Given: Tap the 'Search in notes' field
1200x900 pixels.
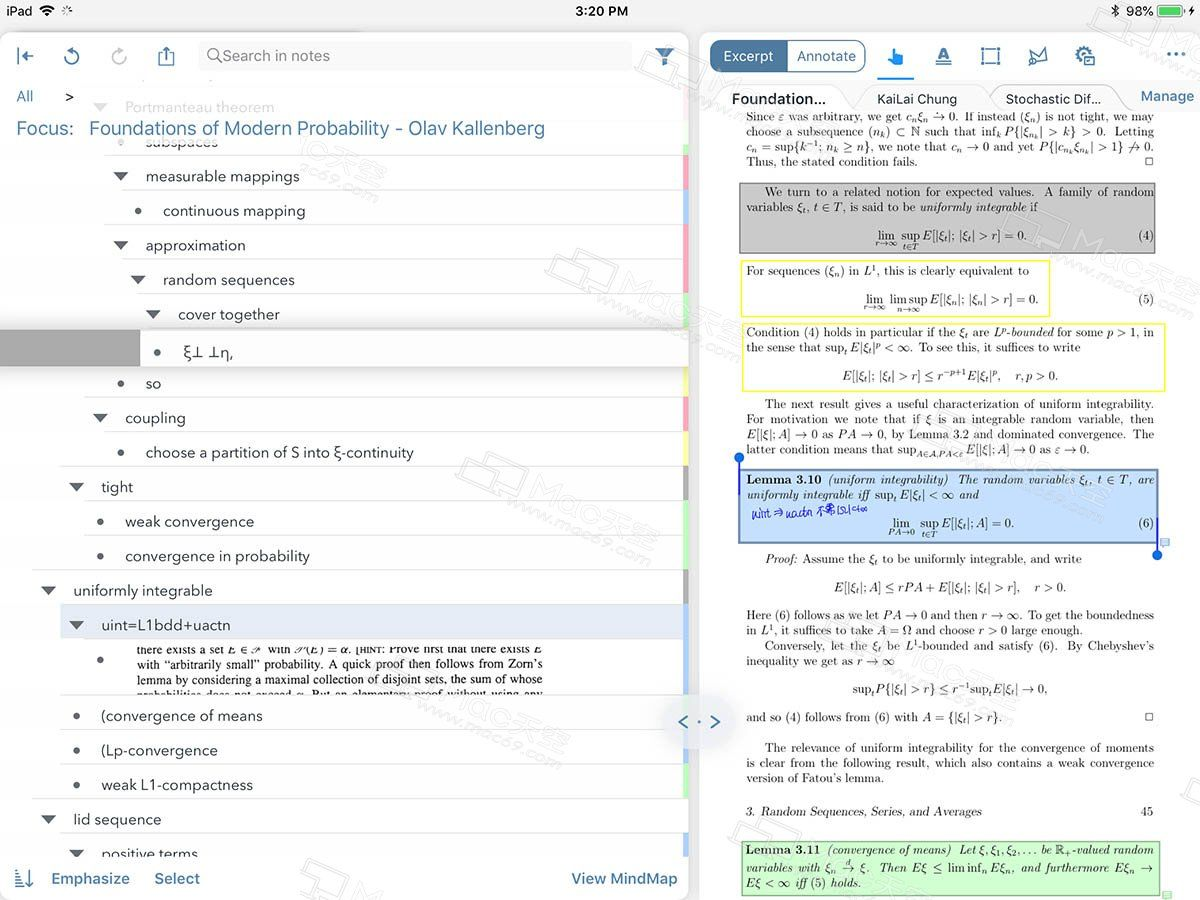Looking at the screenshot, I should click(416, 56).
